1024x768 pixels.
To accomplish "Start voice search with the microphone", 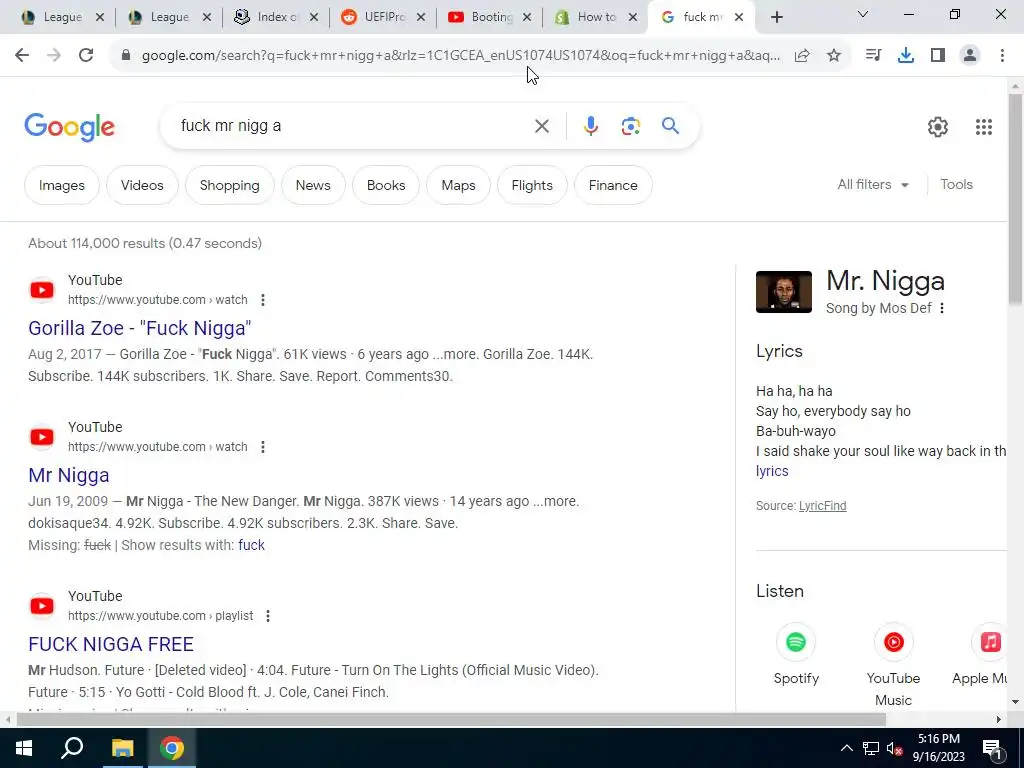I will [x=591, y=126].
